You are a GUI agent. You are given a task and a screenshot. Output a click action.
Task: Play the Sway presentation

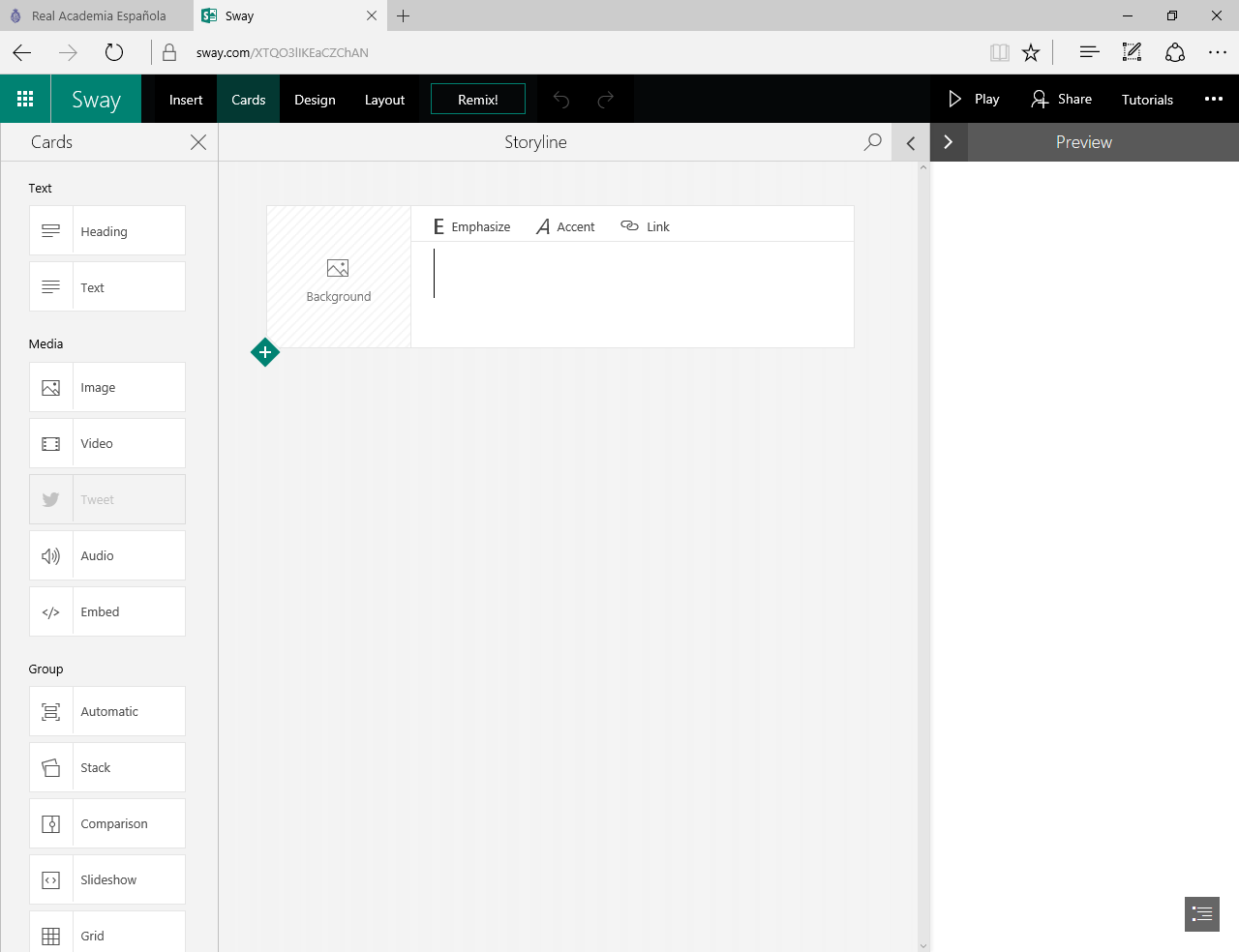[974, 99]
